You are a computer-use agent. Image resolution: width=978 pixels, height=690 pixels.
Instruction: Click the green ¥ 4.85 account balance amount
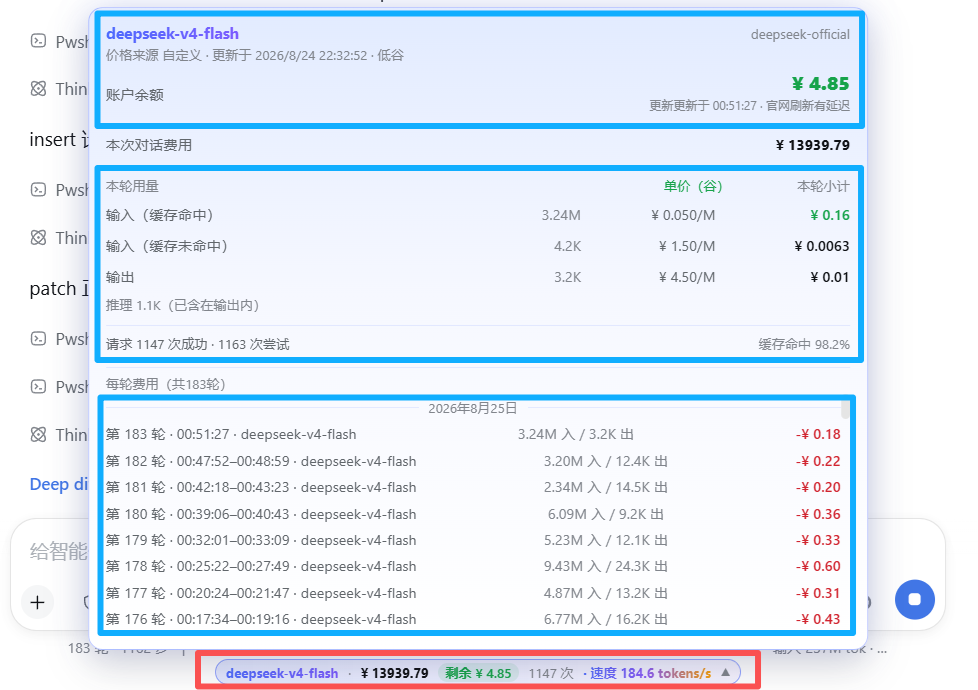(x=820, y=84)
